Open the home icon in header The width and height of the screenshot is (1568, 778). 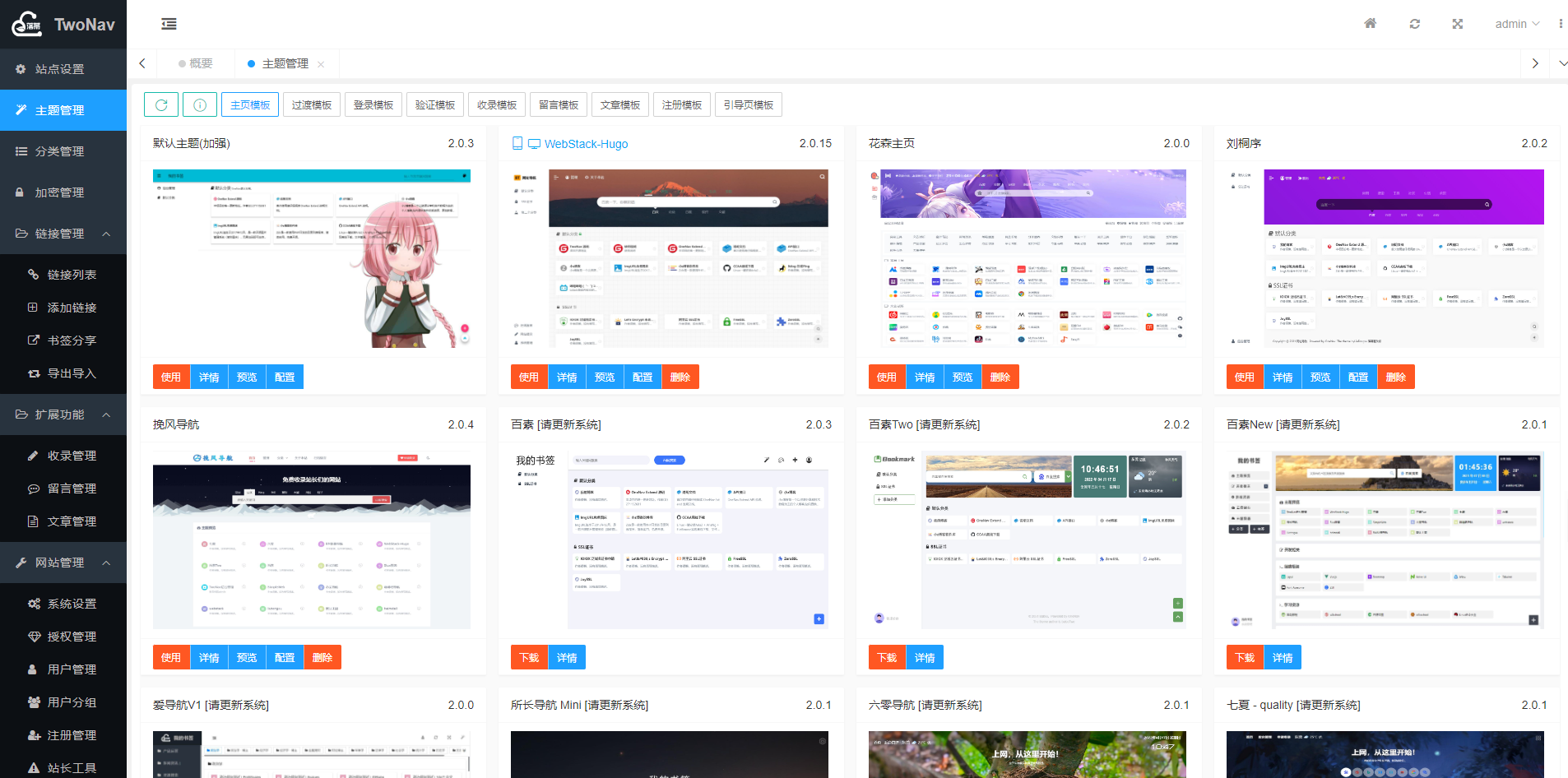click(x=1370, y=24)
